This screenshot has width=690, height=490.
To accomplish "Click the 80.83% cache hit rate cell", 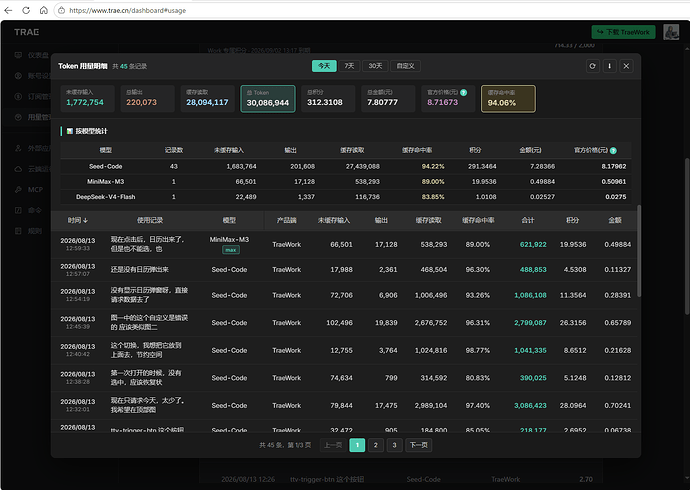I will (477, 378).
